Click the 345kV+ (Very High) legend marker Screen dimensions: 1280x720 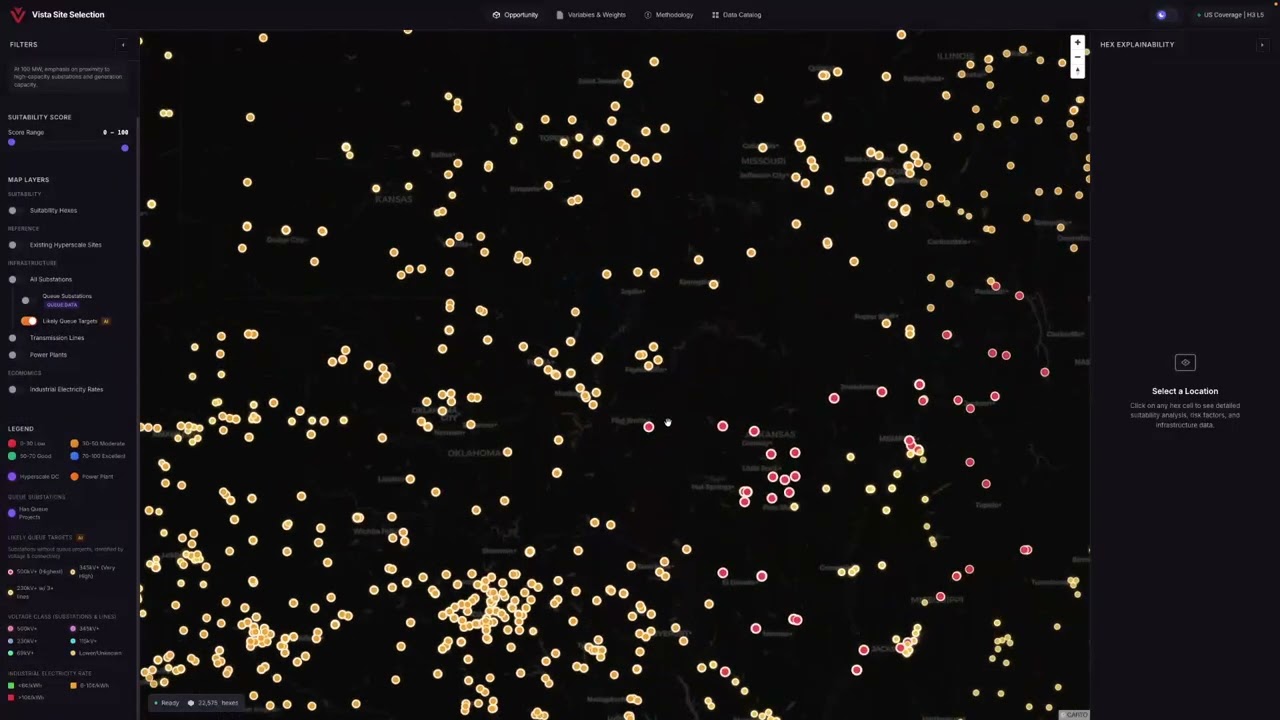73,572
